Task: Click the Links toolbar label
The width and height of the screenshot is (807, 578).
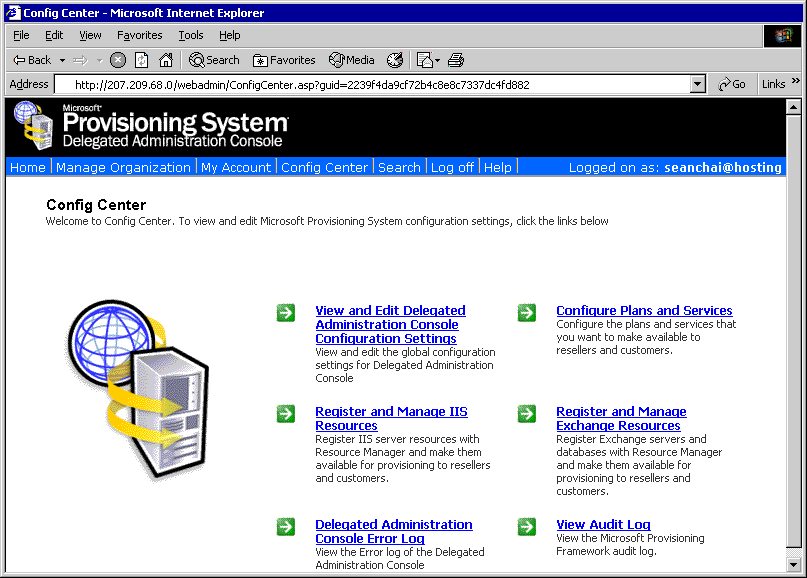Action: click(x=774, y=84)
